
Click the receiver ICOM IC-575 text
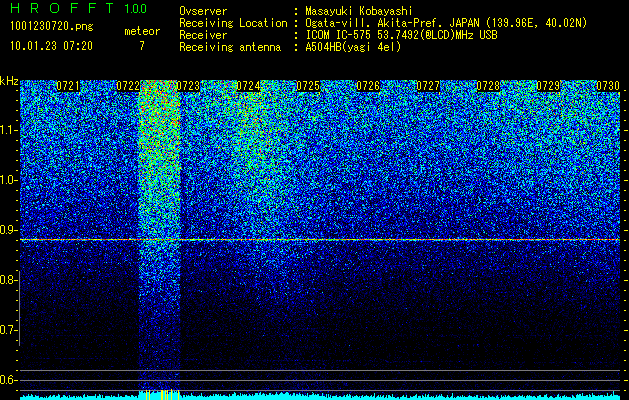tap(401, 35)
